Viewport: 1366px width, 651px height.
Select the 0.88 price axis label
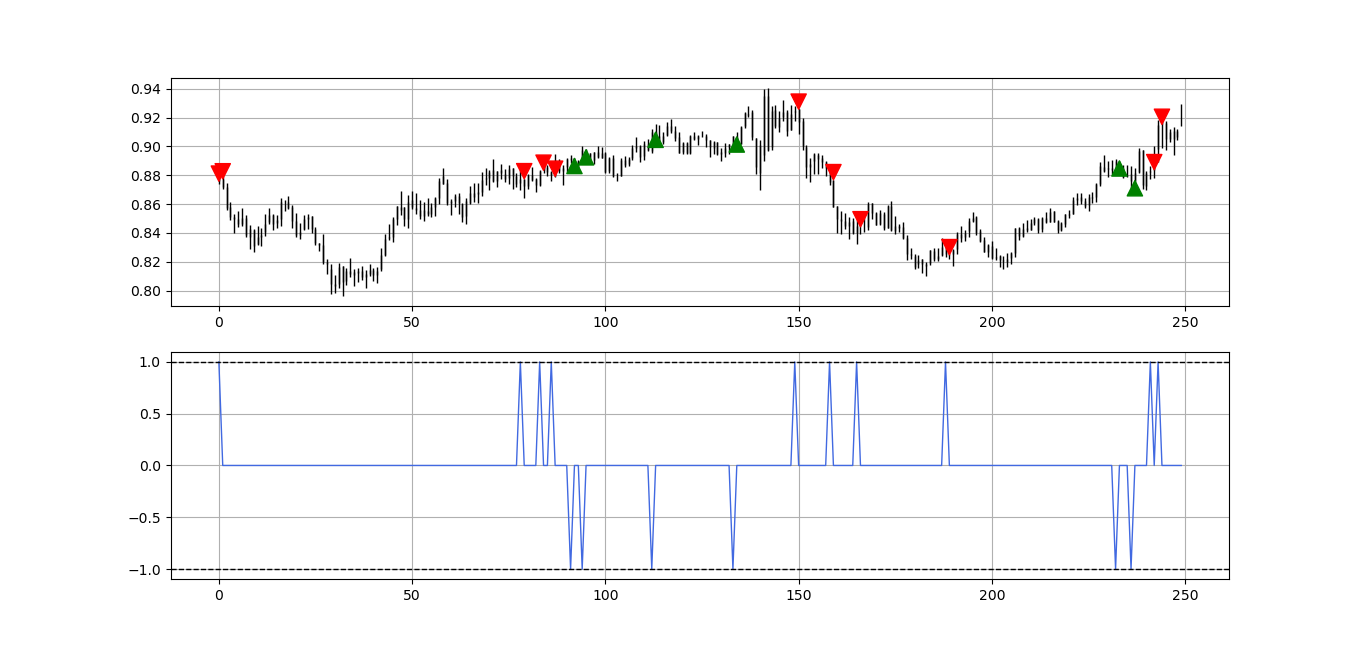click(148, 176)
